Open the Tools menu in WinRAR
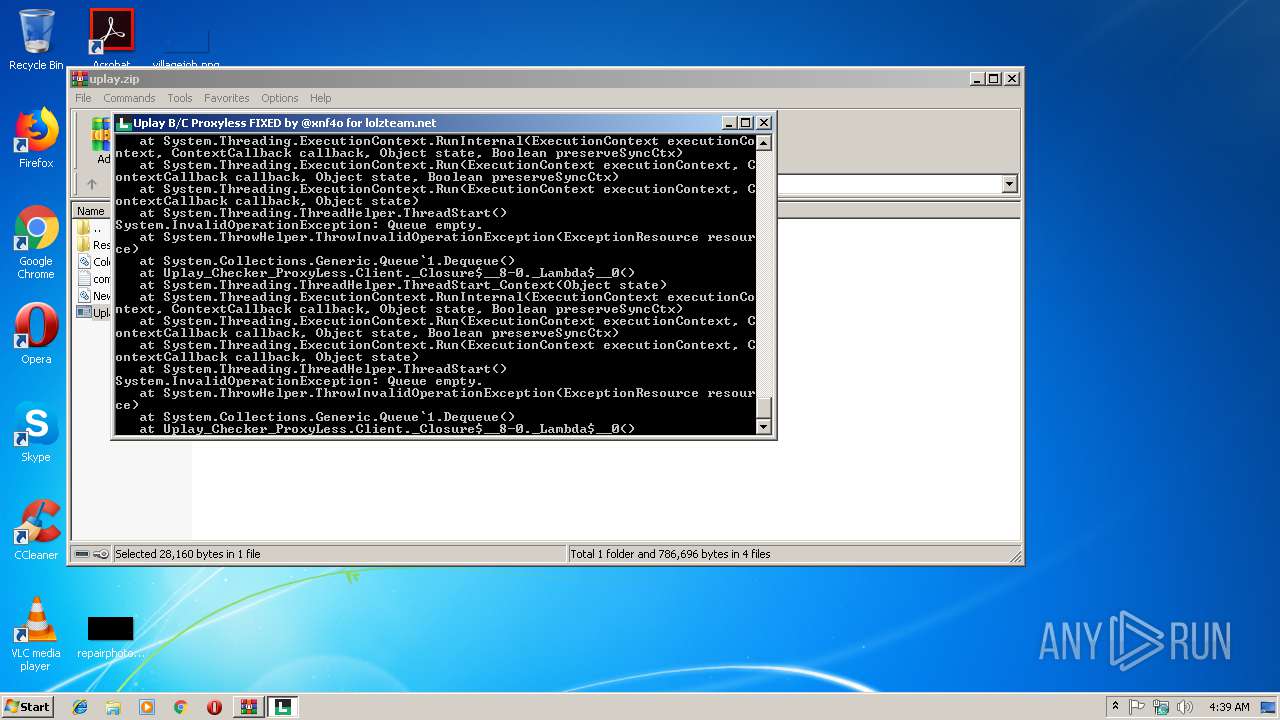Image resolution: width=1280 pixels, height=720 pixels. 180,98
